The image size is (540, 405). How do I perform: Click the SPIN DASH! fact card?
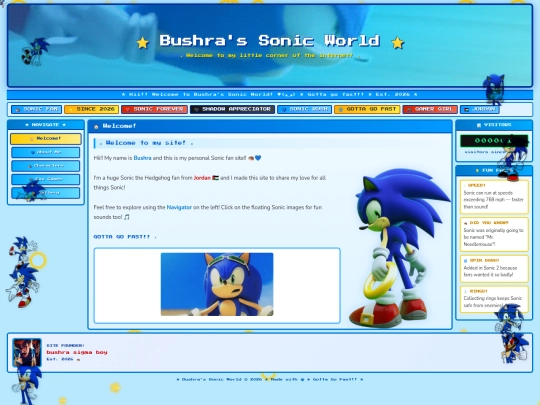click(x=494, y=268)
